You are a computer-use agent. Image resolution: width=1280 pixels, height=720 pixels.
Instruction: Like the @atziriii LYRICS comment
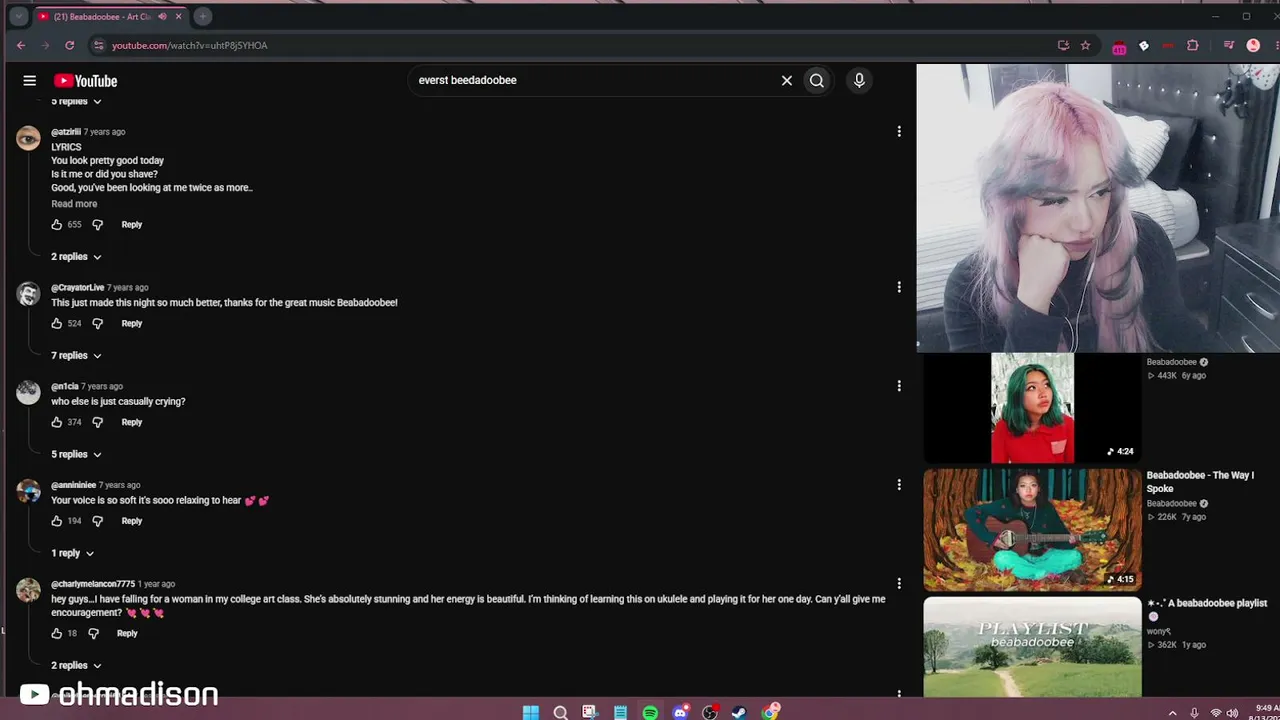pos(57,225)
